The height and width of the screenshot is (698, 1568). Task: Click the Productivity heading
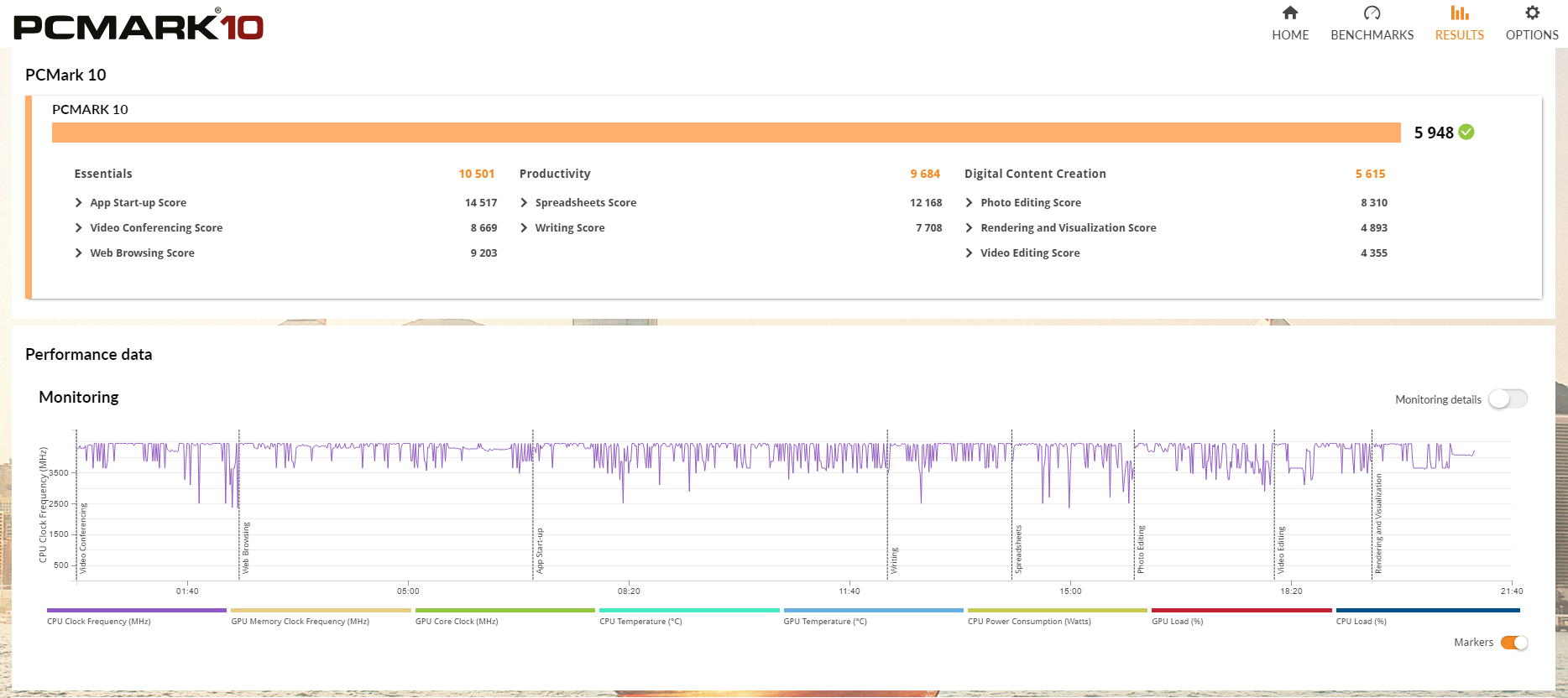point(555,174)
